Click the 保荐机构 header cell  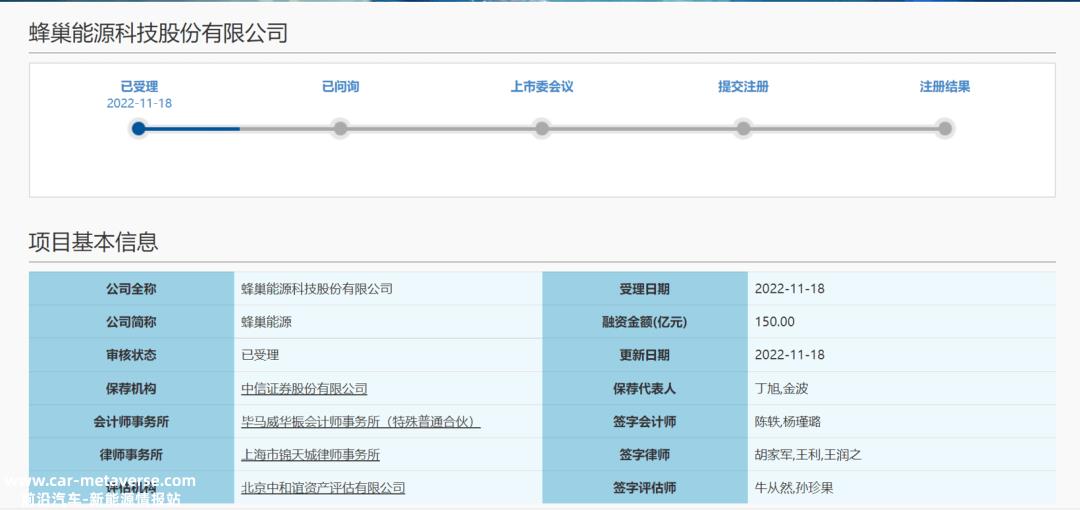(132, 389)
